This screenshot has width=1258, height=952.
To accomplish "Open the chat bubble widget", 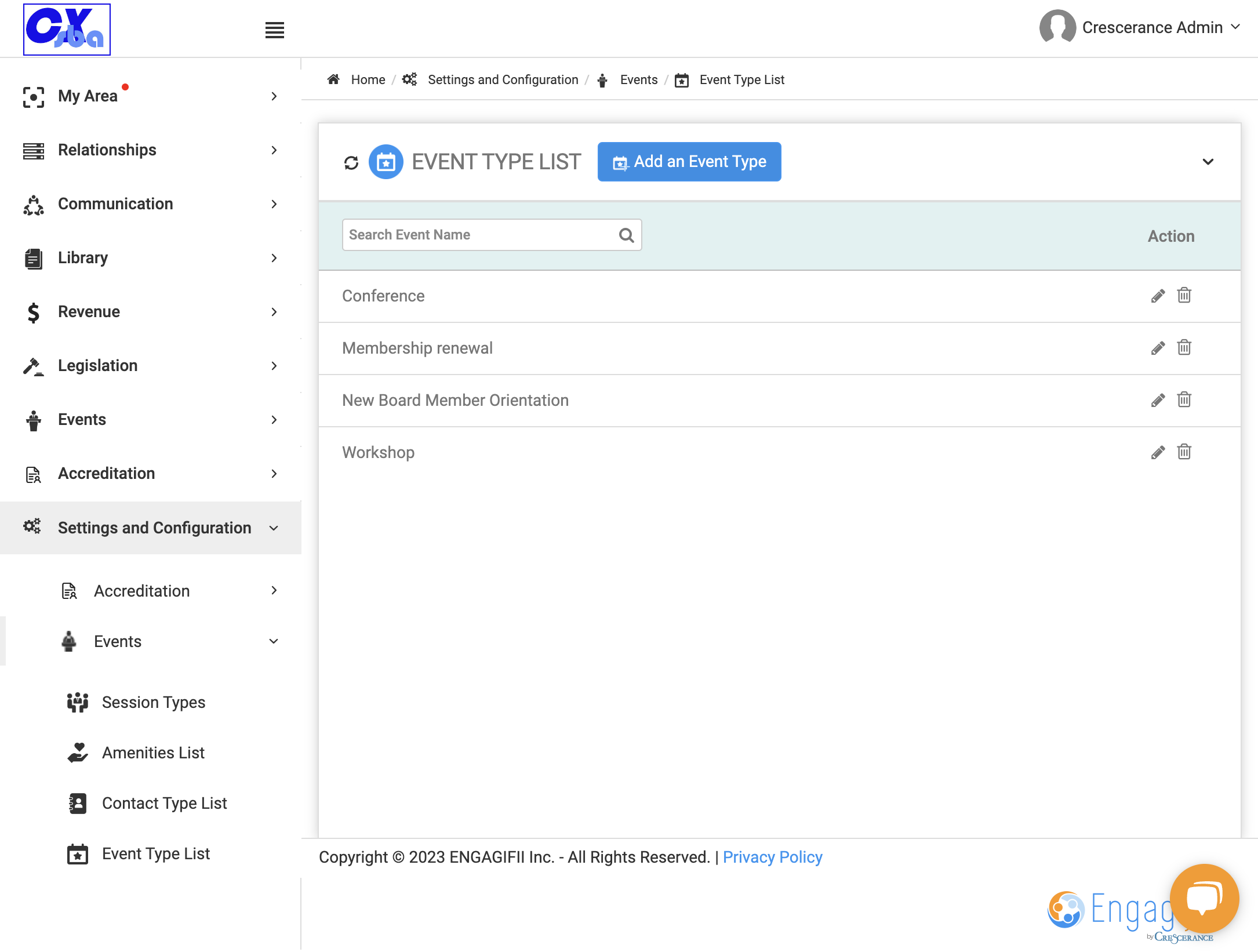I will [1204, 898].
